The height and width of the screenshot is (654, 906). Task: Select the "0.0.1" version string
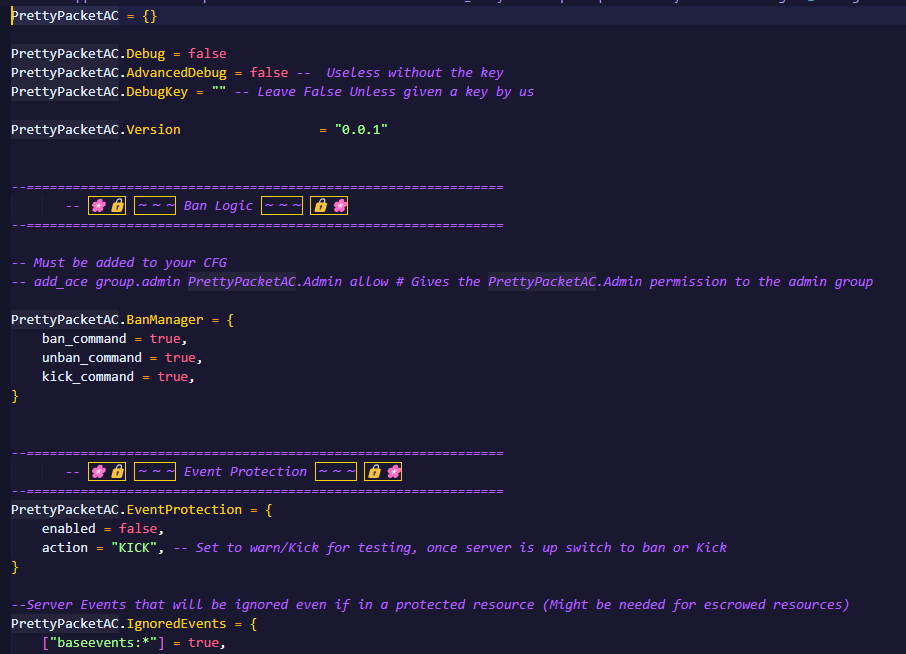[361, 130]
